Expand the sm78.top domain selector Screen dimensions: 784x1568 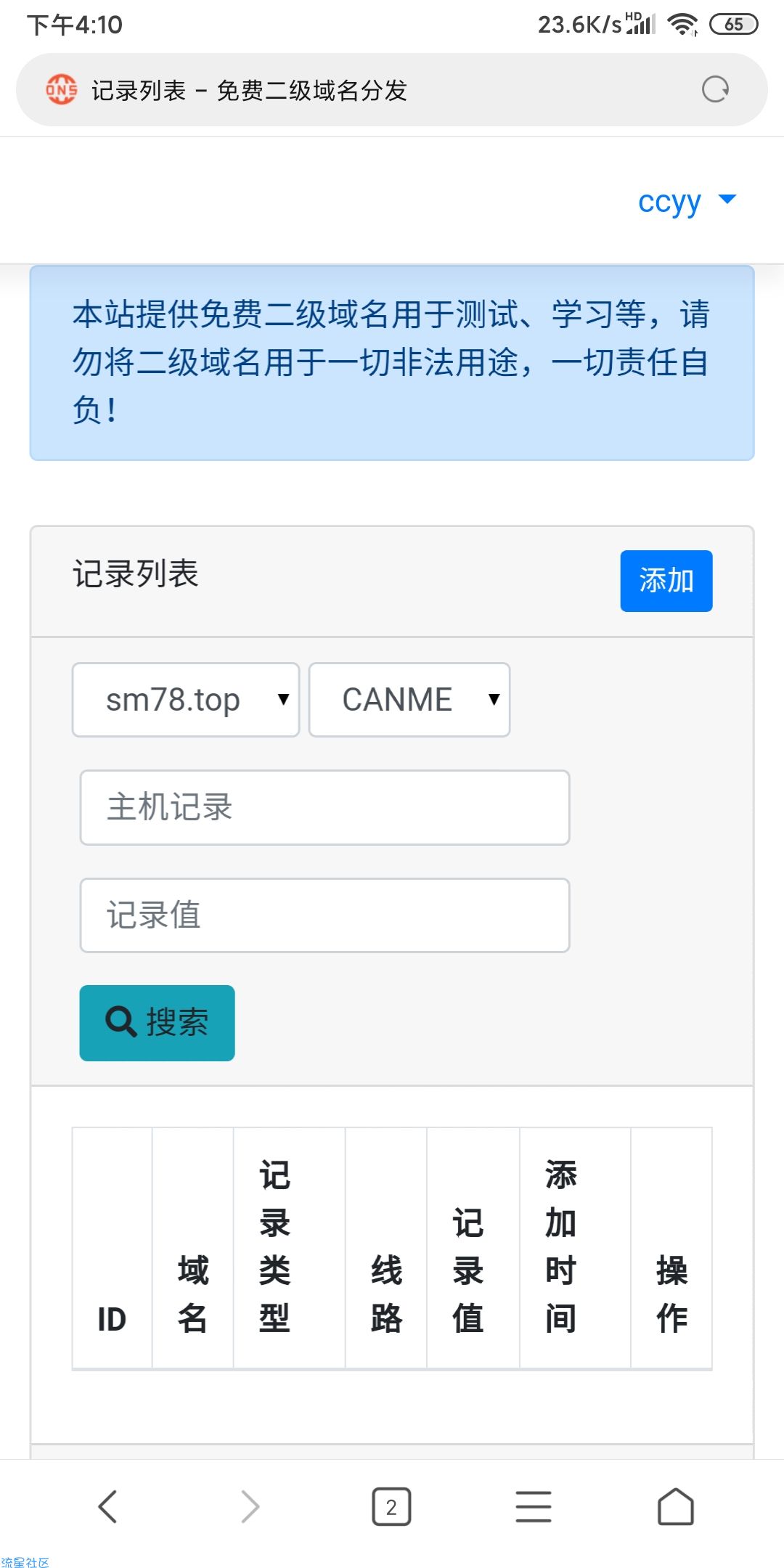[x=186, y=700]
